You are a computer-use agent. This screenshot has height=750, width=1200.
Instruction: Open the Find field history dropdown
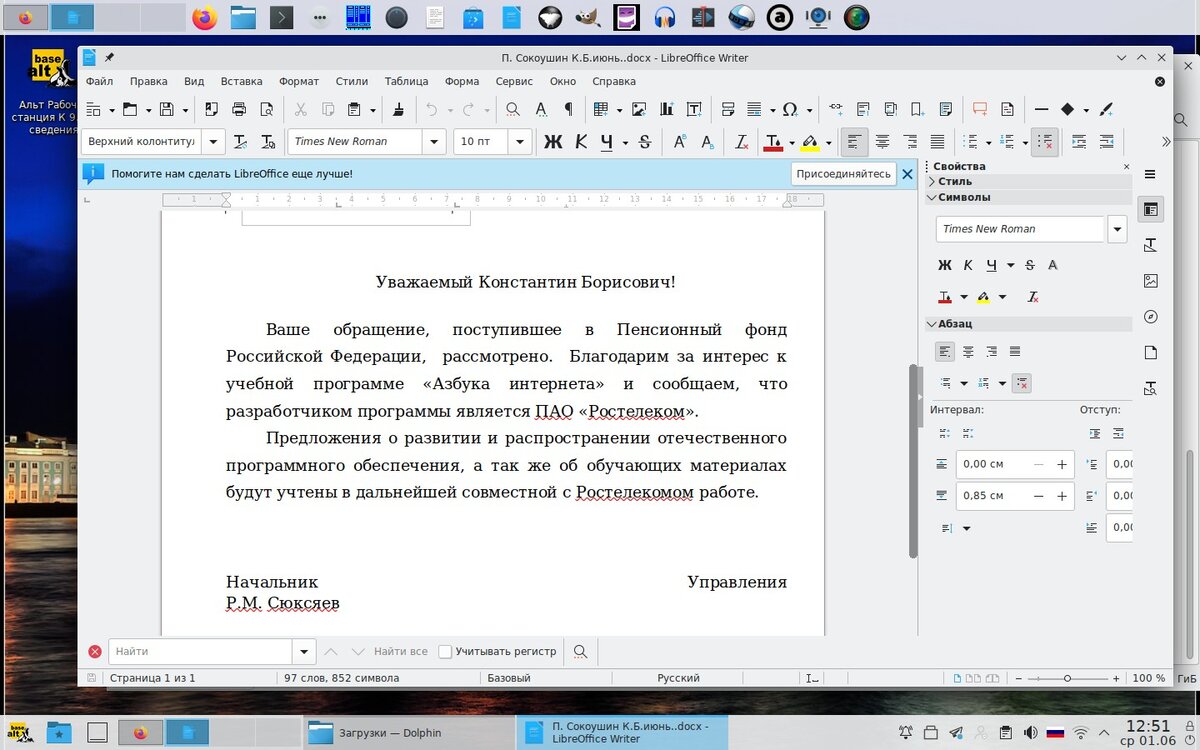pos(305,652)
